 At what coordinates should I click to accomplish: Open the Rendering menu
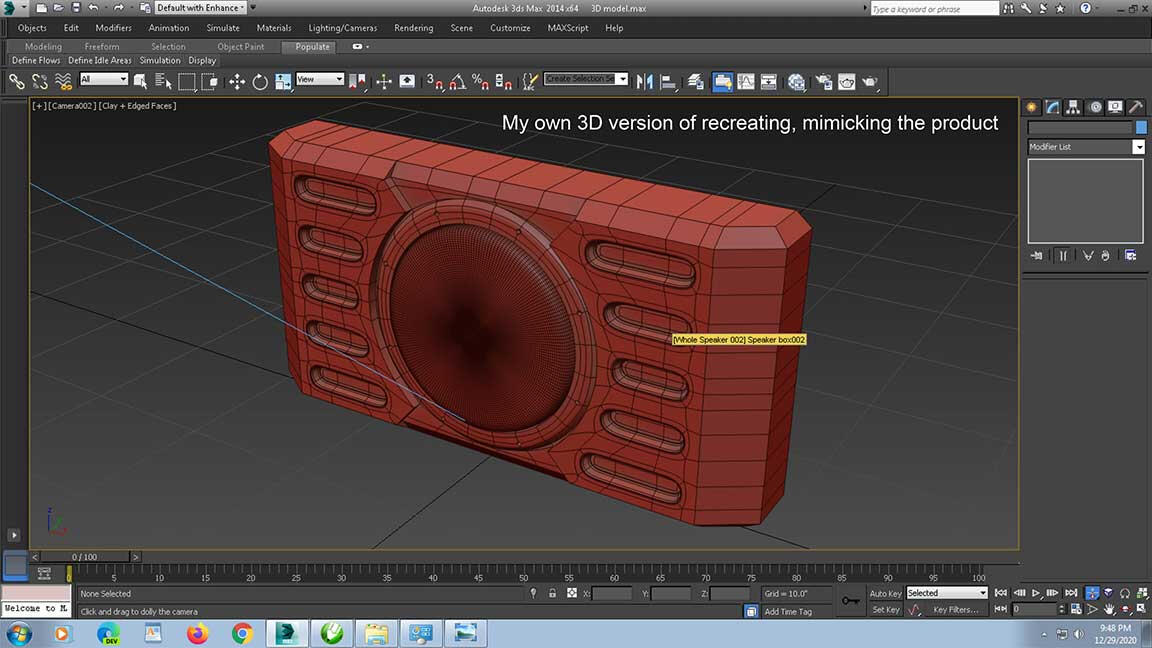(413, 28)
